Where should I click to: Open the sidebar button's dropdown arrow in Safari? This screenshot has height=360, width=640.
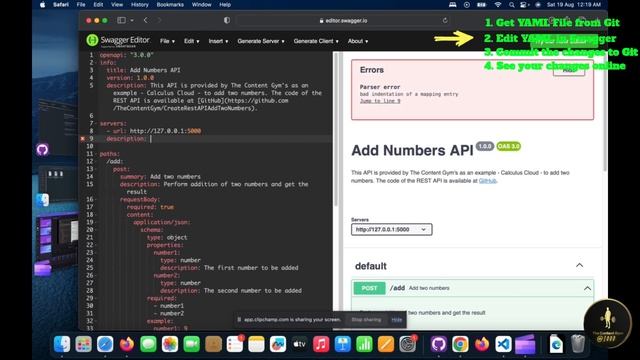(x=132, y=20)
